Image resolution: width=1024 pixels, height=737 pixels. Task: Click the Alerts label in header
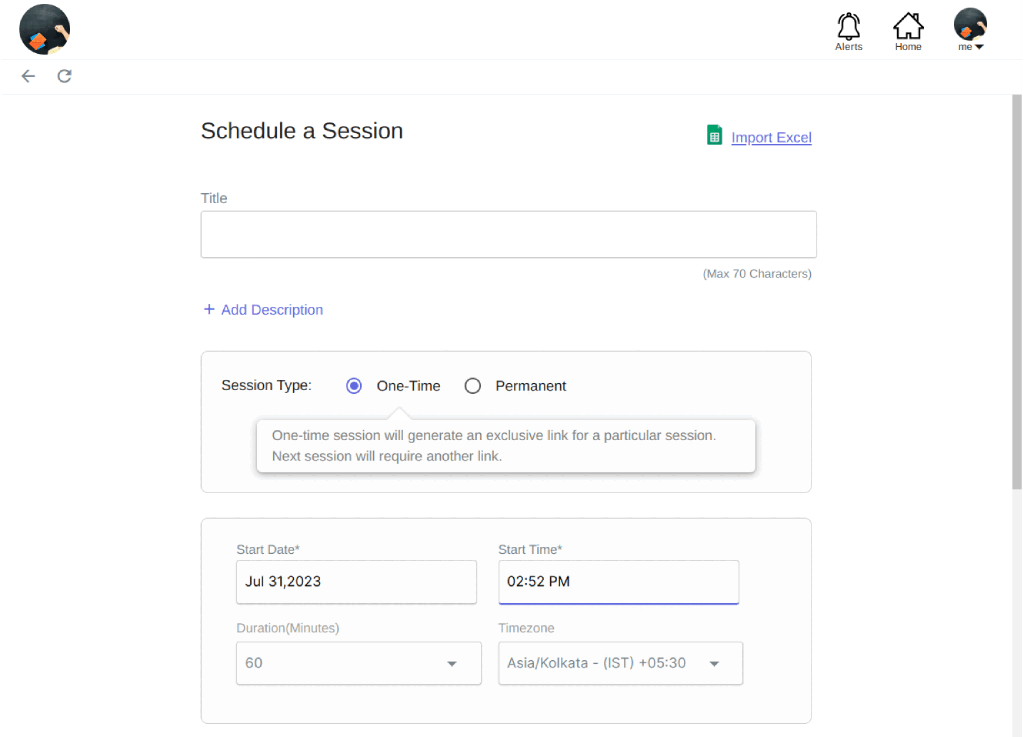coord(848,47)
